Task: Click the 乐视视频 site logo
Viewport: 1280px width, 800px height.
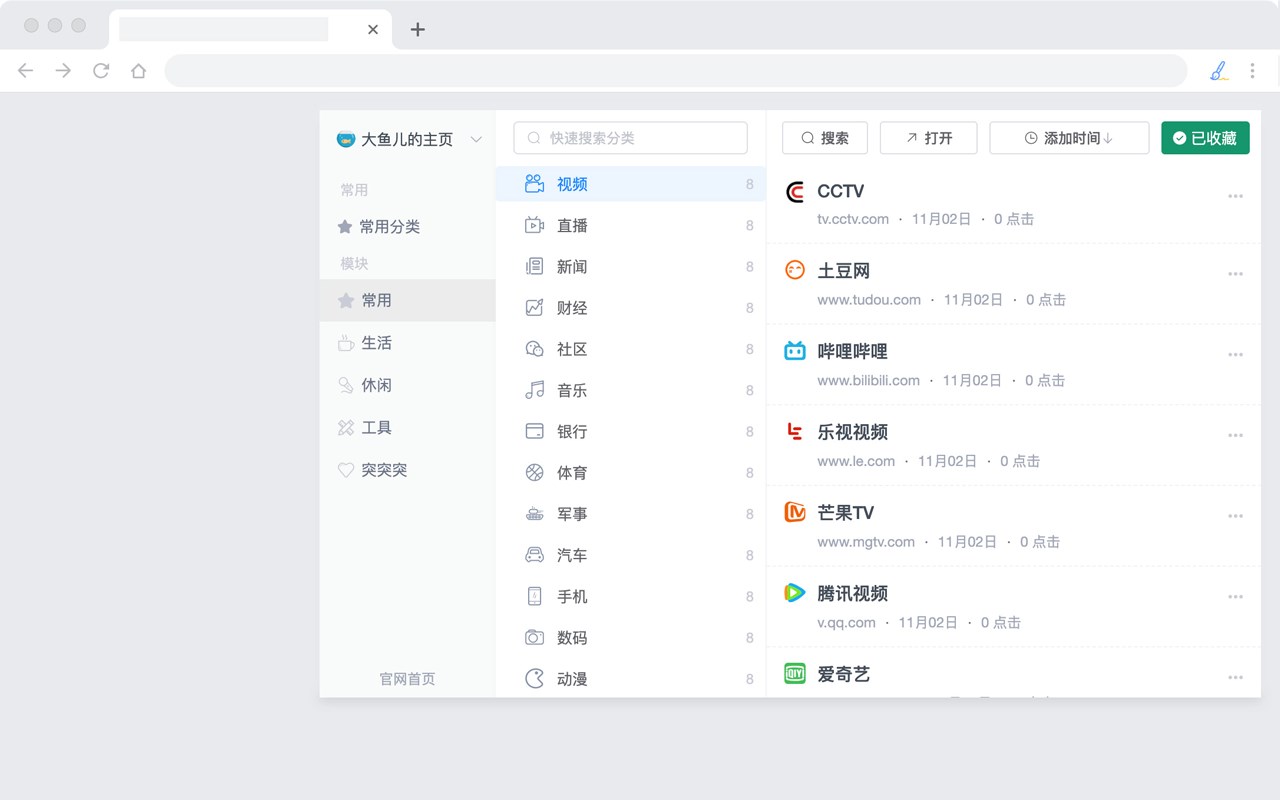Action: click(x=795, y=432)
